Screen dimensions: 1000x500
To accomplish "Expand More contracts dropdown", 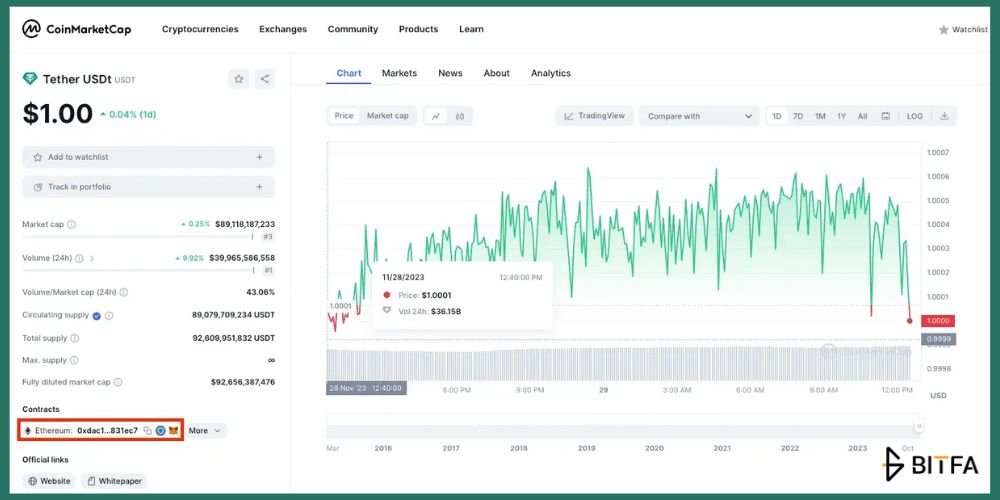I will tap(205, 430).
